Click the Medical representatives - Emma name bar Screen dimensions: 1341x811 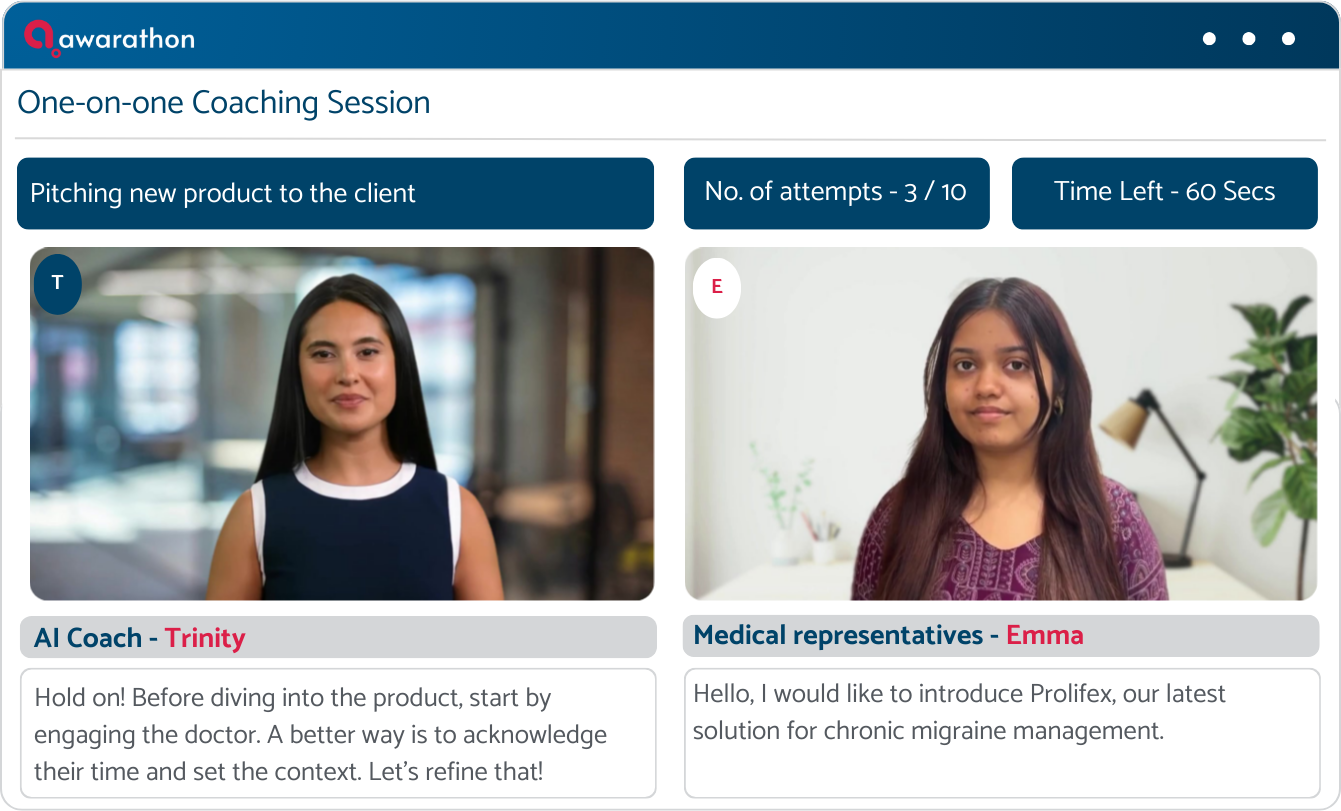pos(1001,636)
